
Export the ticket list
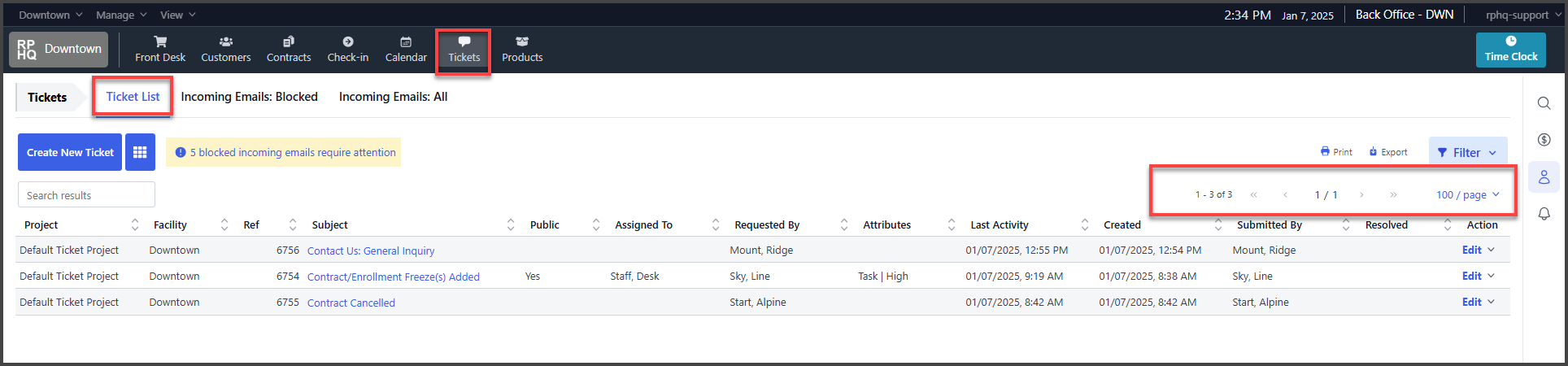[1388, 152]
